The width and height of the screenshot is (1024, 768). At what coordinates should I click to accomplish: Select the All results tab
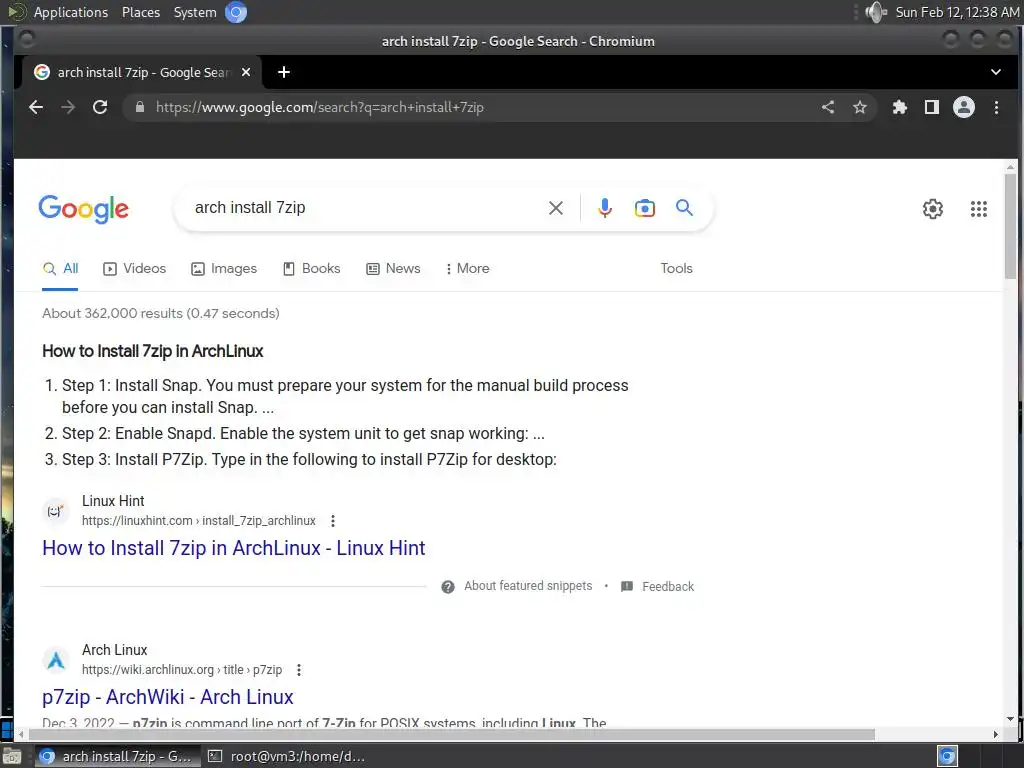60,268
